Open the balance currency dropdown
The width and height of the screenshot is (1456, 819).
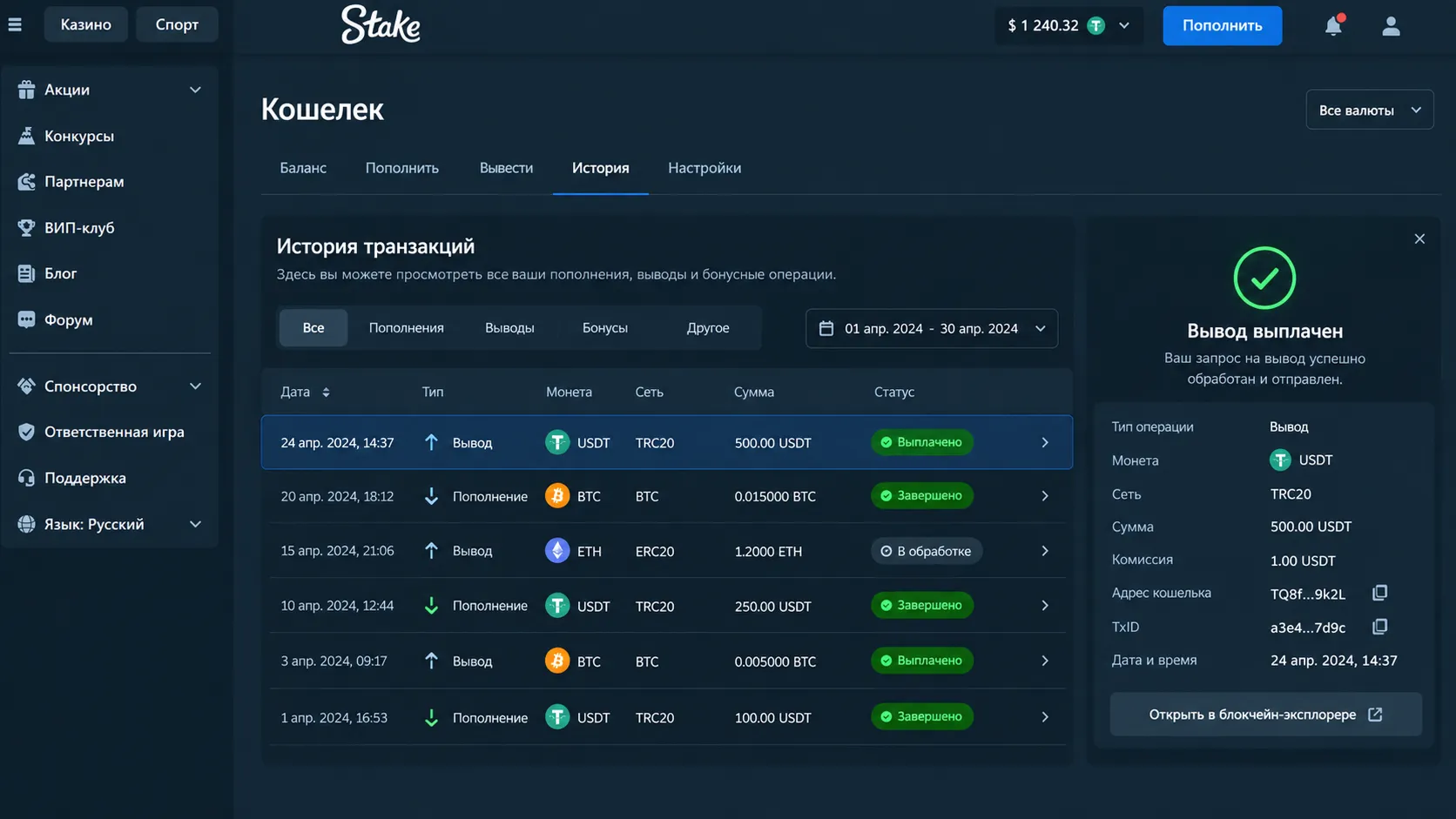[x=1124, y=25]
